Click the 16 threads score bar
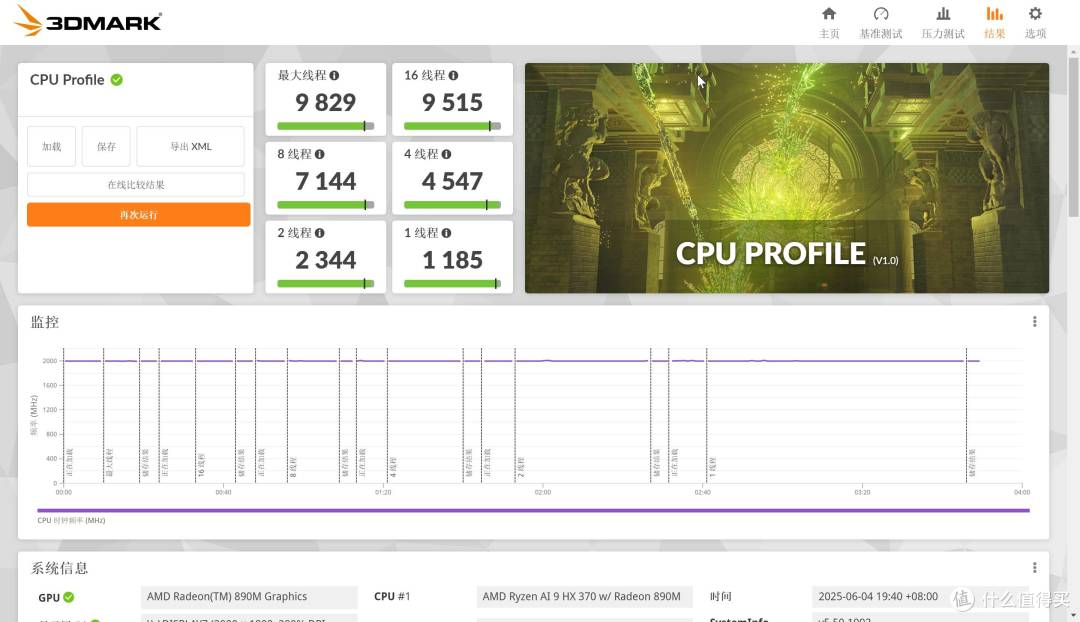1080x622 pixels. (453, 126)
